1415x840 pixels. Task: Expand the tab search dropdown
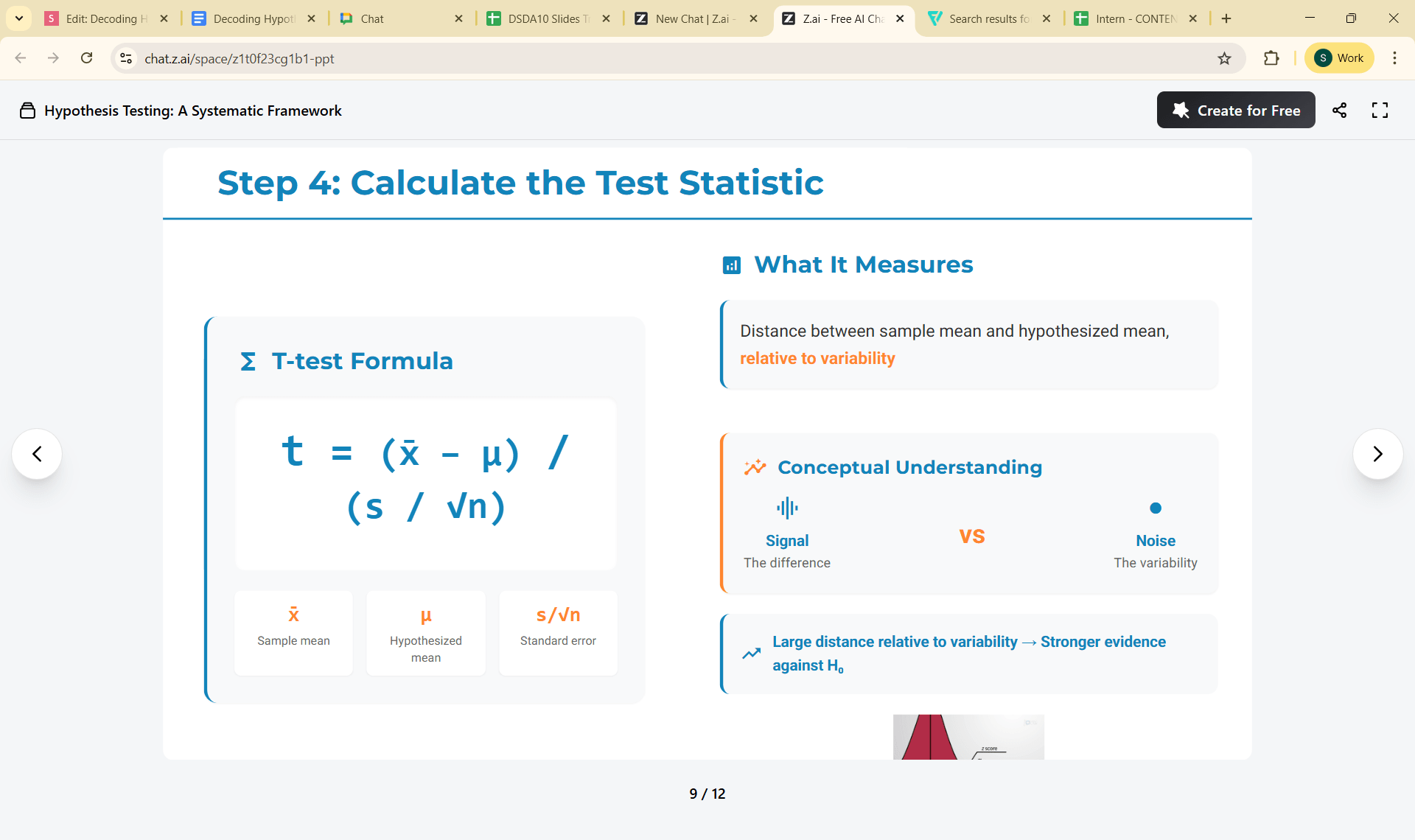pos(19,18)
